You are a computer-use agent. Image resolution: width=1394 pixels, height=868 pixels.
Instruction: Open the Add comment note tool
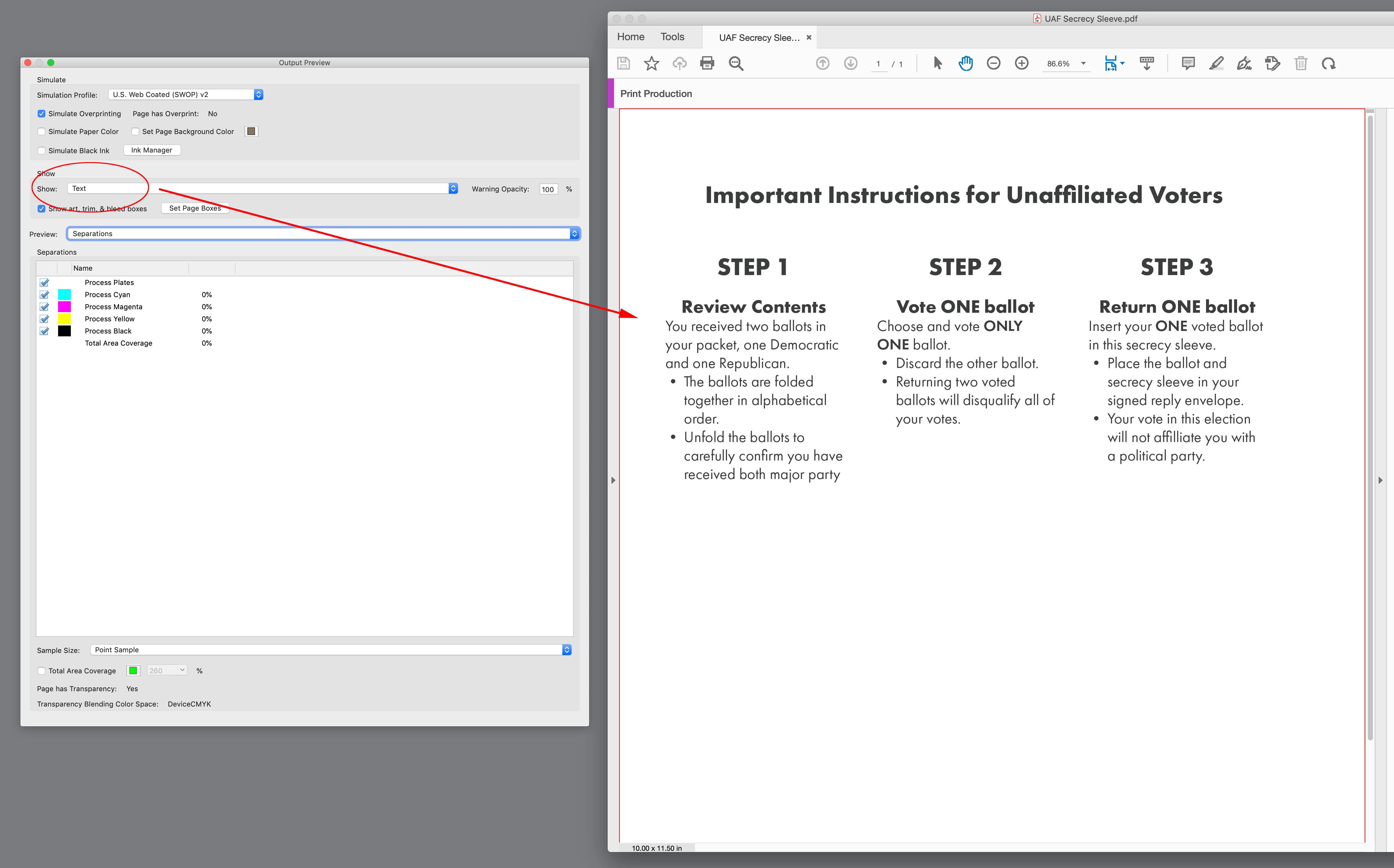[1188, 63]
